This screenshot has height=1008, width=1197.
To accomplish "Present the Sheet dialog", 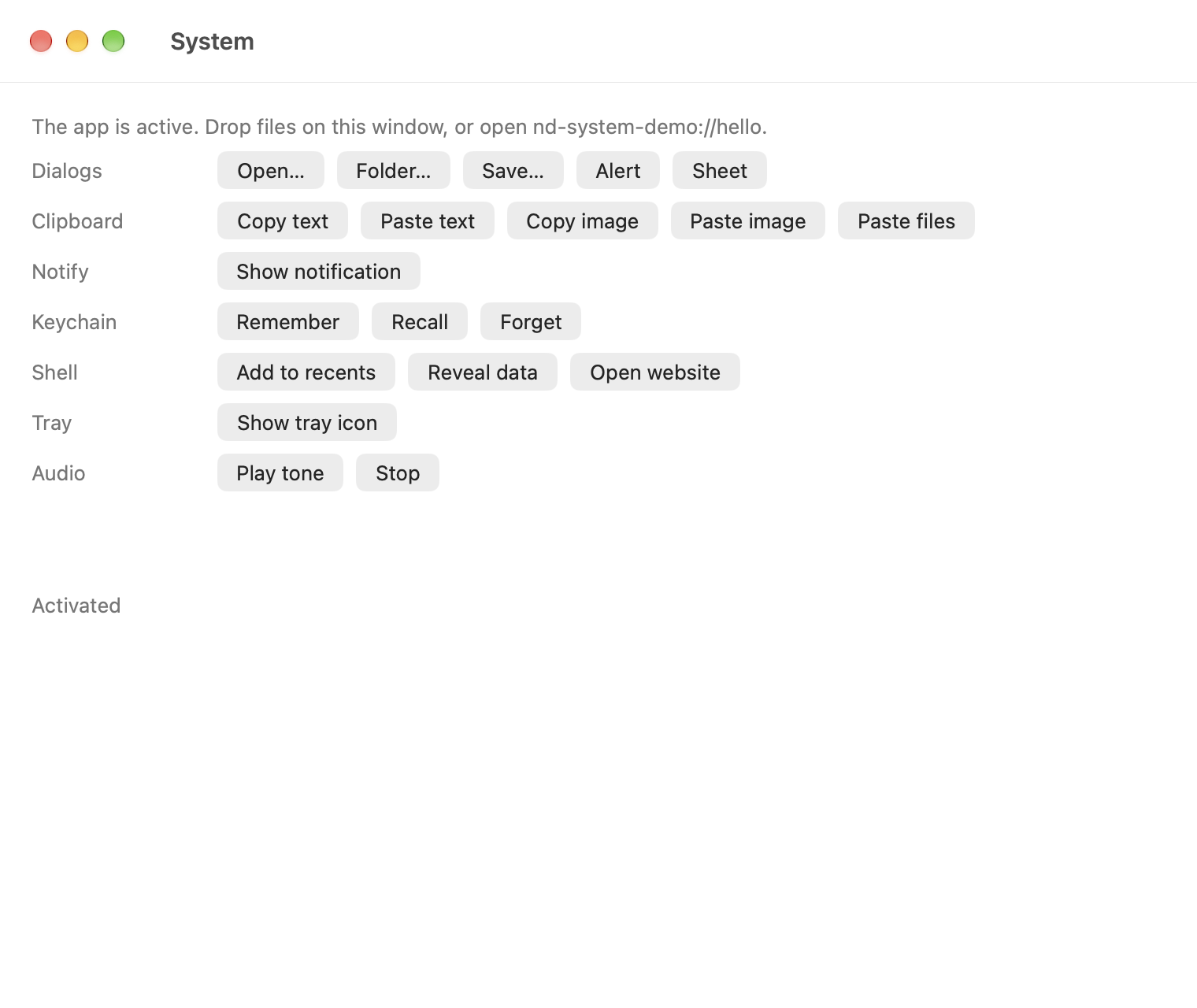I will (x=720, y=170).
